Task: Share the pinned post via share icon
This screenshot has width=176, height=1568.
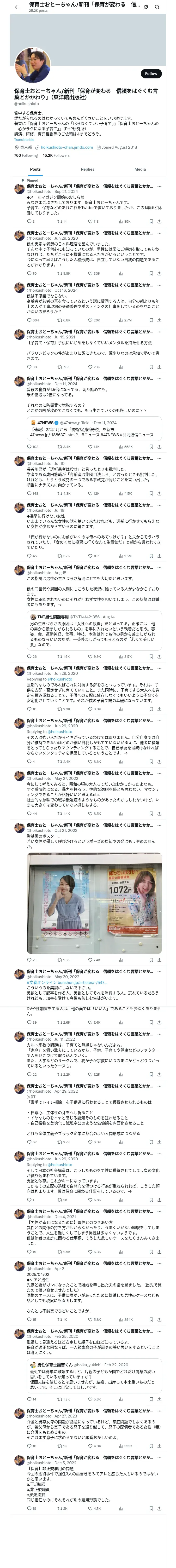Action: [159, 222]
